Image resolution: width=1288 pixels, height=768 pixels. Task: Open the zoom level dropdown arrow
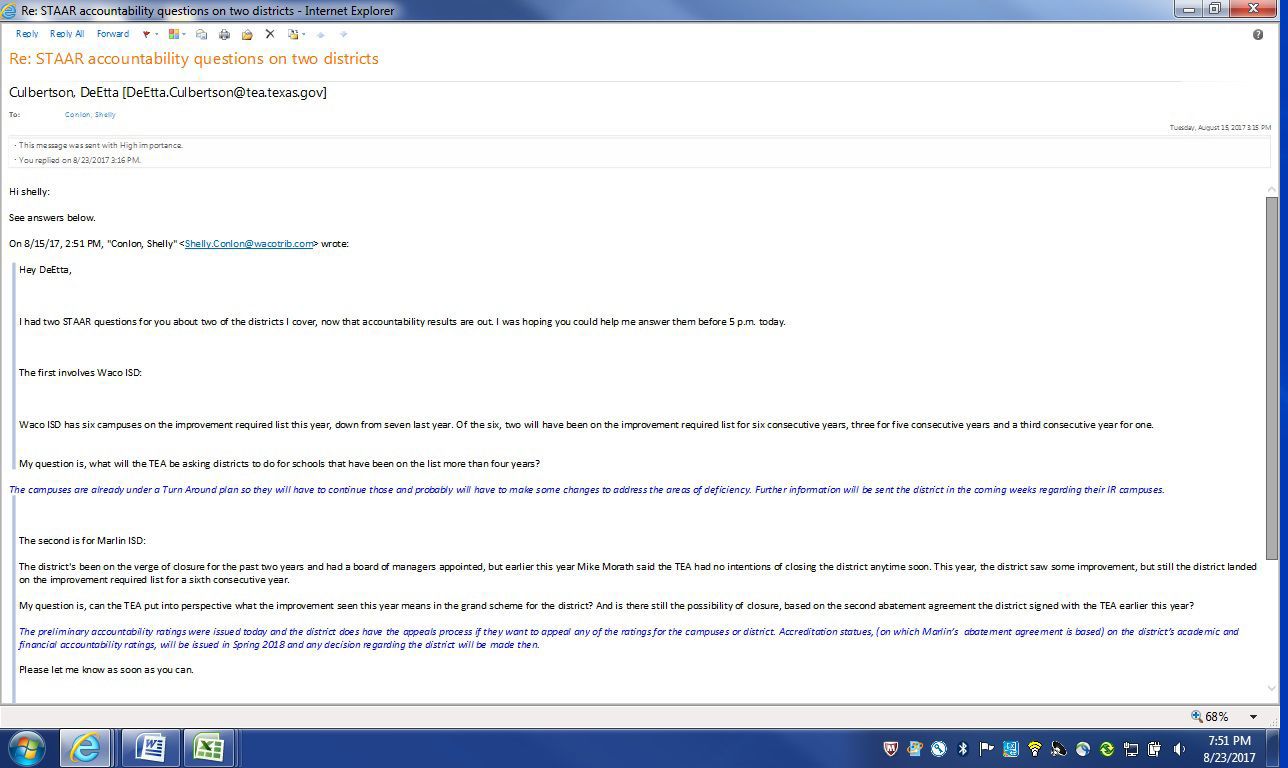pyautogui.click(x=1253, y=717)
